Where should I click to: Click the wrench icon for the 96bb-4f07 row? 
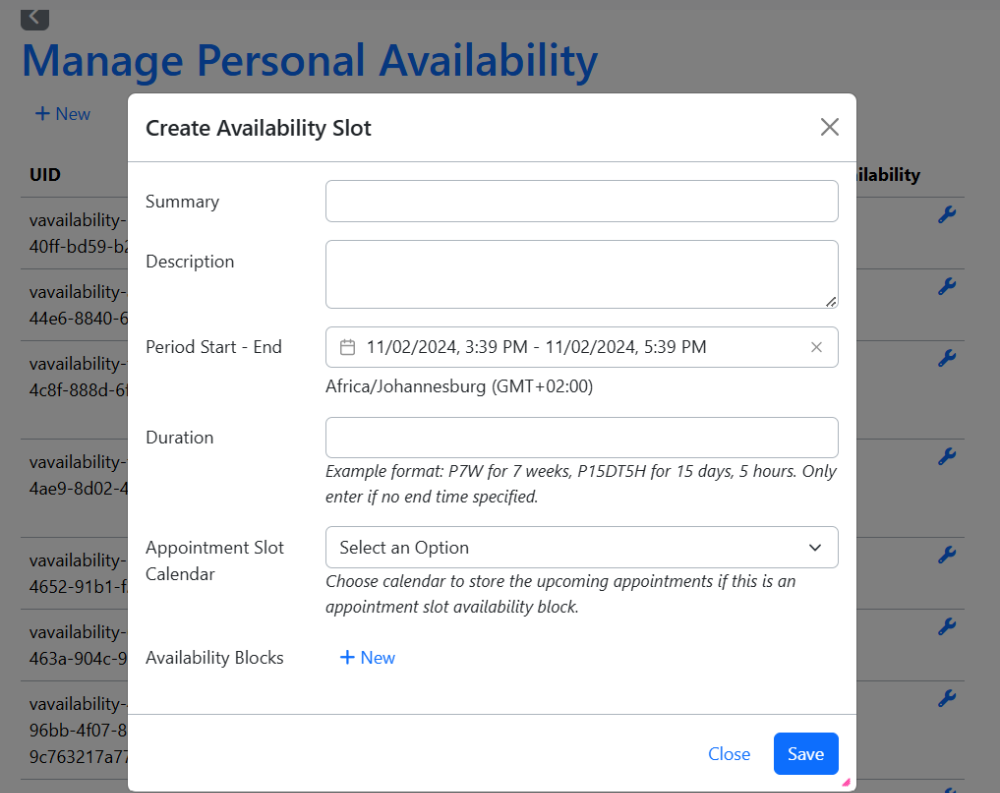coord(946,698)
